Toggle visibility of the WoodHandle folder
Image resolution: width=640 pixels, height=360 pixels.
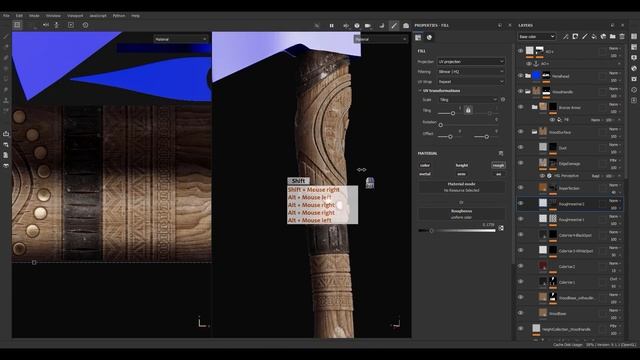(520, 91)
